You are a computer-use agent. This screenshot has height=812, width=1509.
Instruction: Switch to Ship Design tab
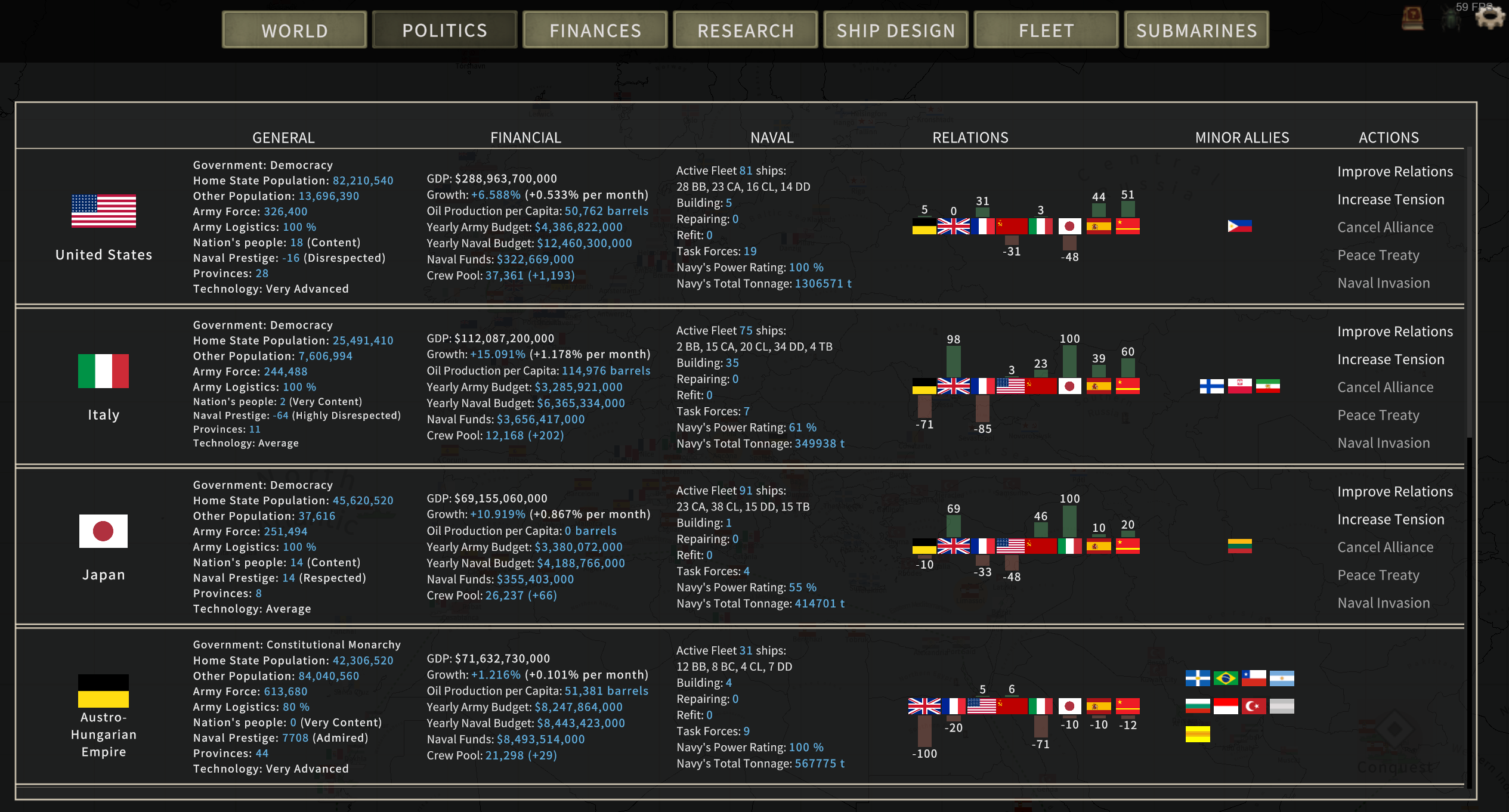pyautogui.click(x=896, y=30)
